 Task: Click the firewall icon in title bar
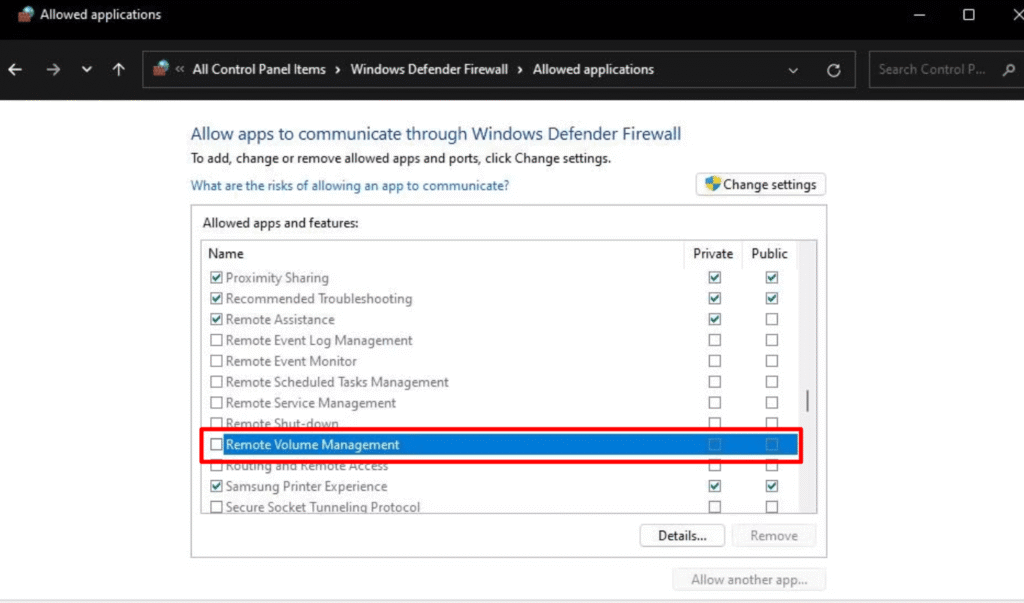(x=25, y=15)
